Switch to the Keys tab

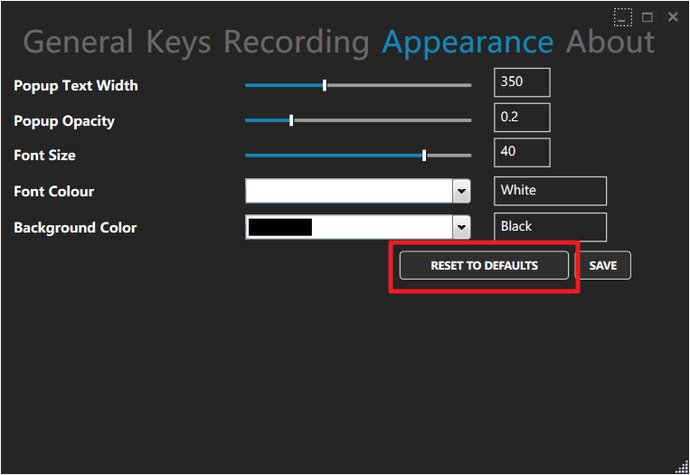click(x=179, y=42)
